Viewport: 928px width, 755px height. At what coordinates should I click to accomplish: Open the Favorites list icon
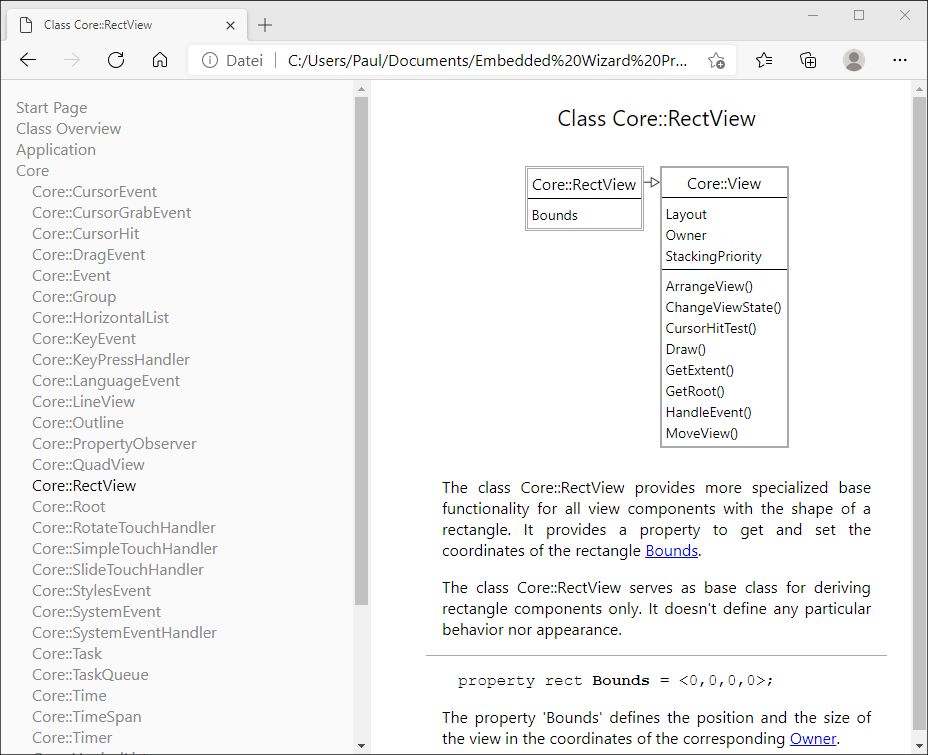(764, 60)
